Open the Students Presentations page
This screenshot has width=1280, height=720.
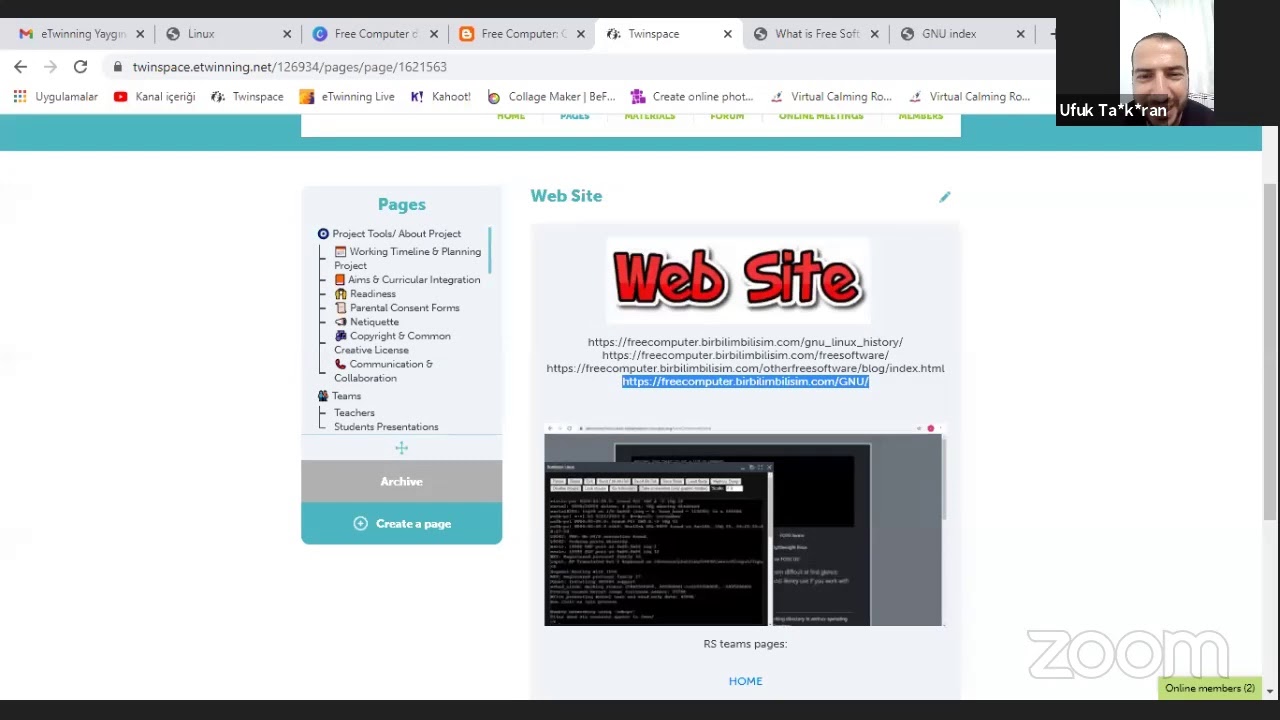(x=386, y=427)
